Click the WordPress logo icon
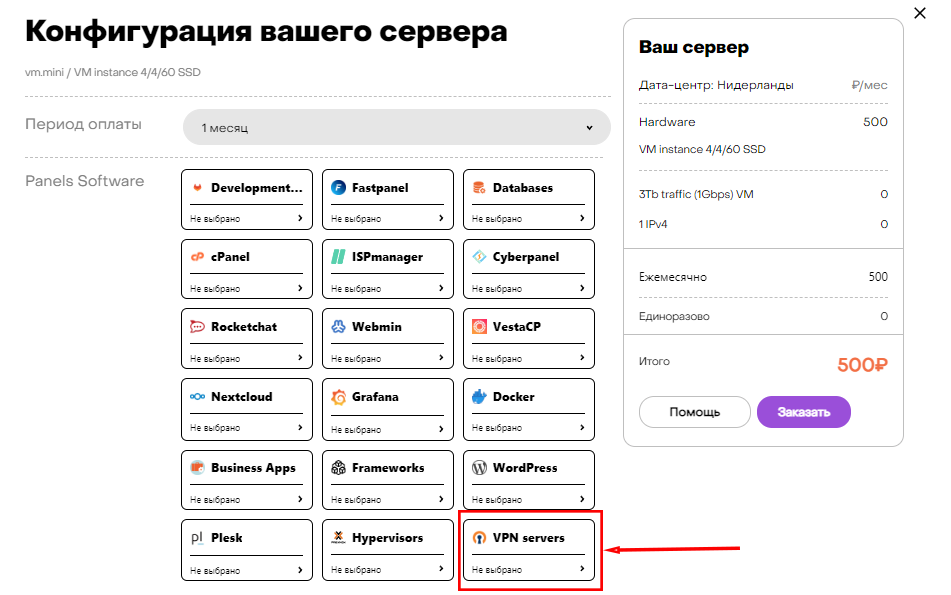Screen dimensions: 951x595 pos(479,468)
